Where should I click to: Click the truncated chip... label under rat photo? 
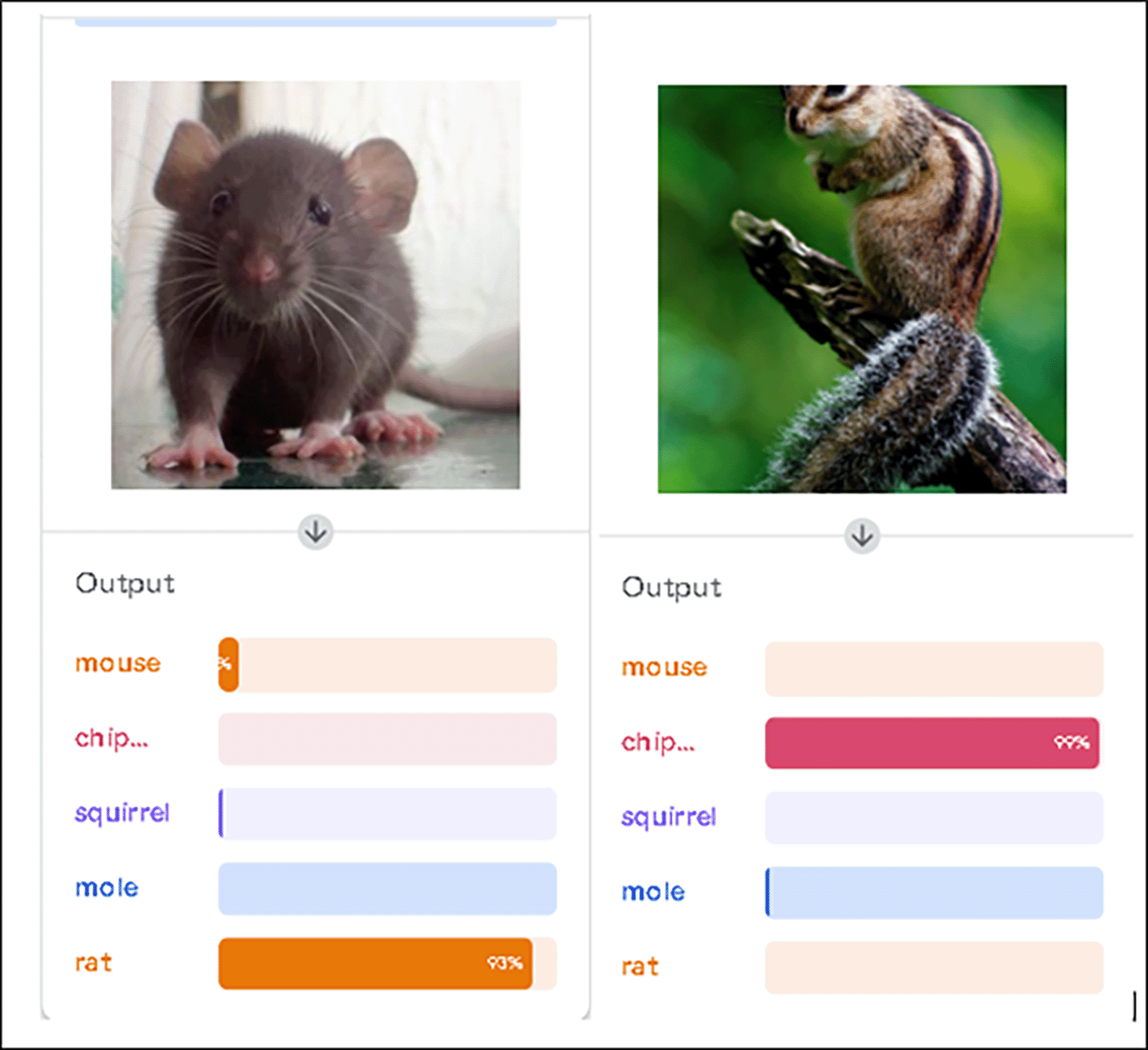coord(111,738)
